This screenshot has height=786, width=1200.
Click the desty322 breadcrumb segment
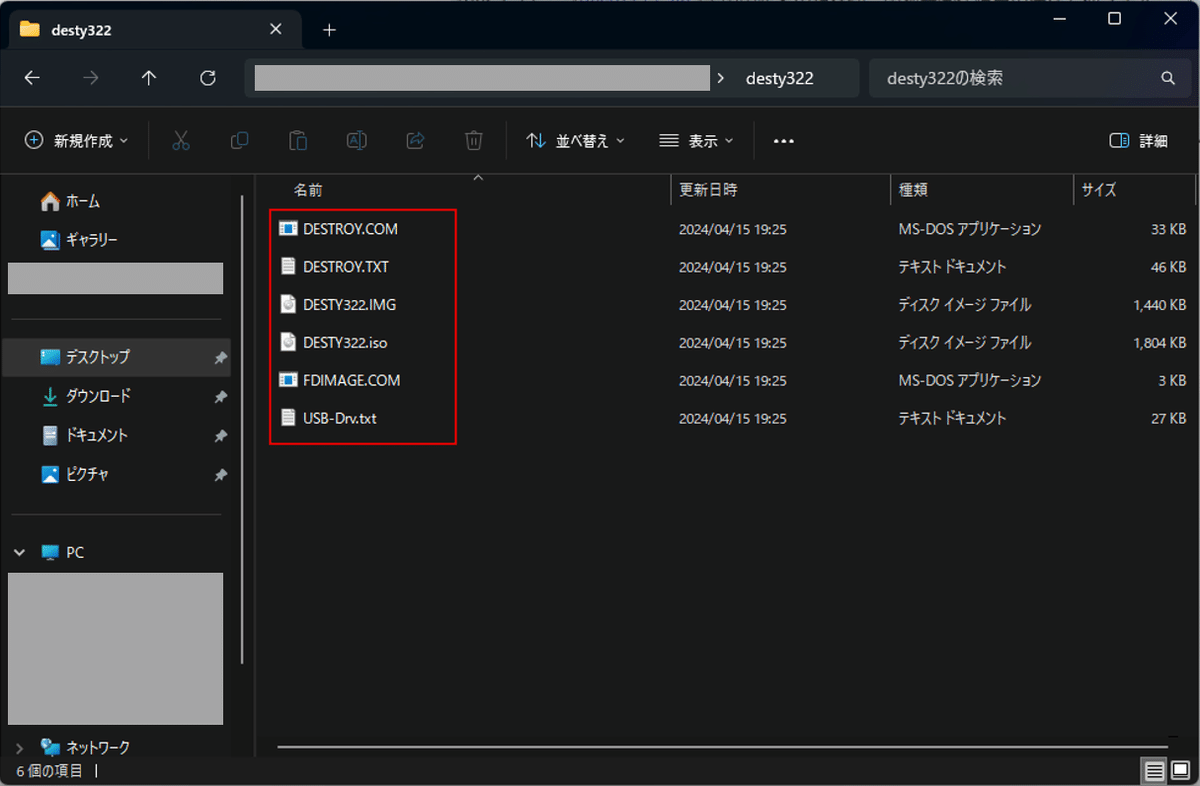point(780,78)
